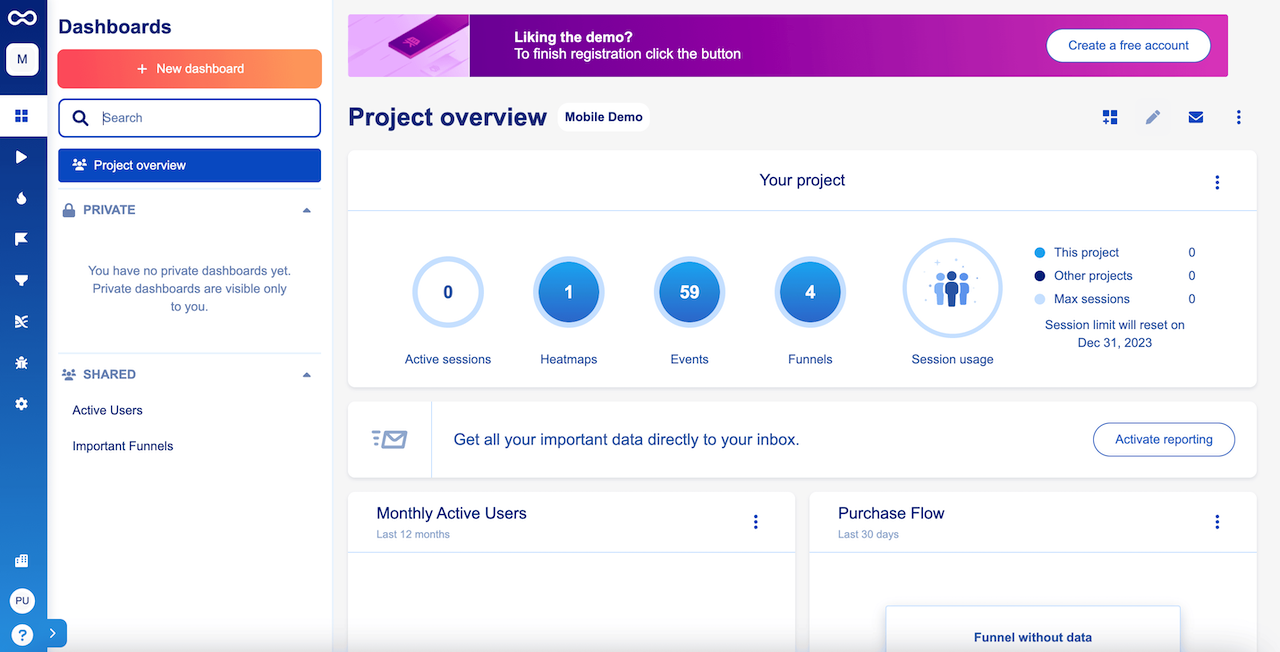Screen dimensions: 1280x652
Task: Click the blue dot beside 'This project'
Action: click(1040, 252)
